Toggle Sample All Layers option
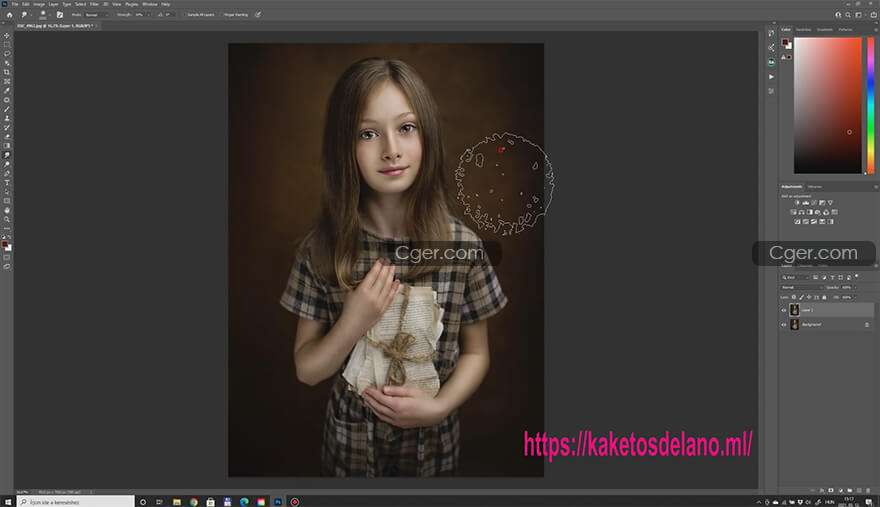This screenshot has height=507, width=880. (200, 15)
